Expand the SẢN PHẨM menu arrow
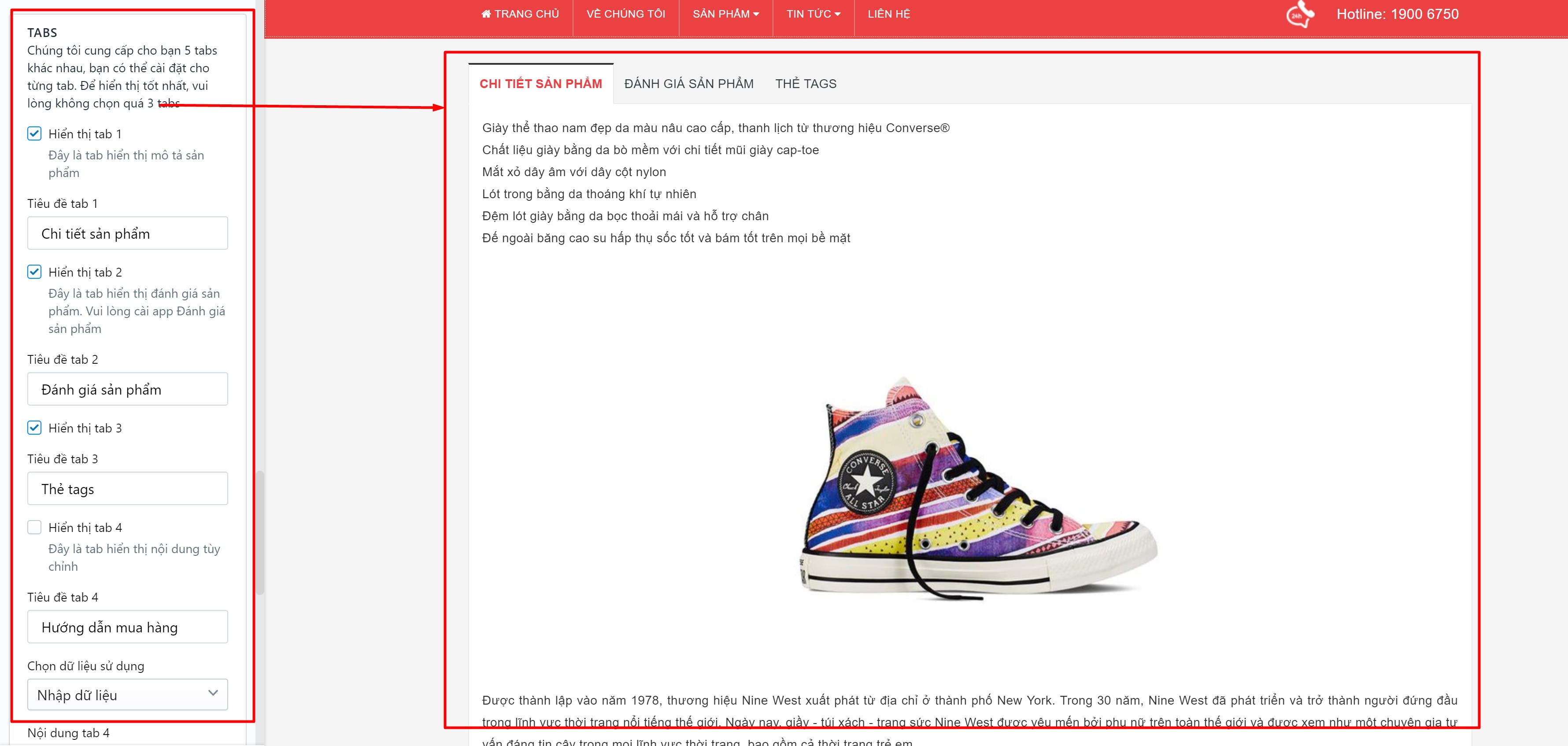Screen dimensions: 1568x746 point(756,14)
